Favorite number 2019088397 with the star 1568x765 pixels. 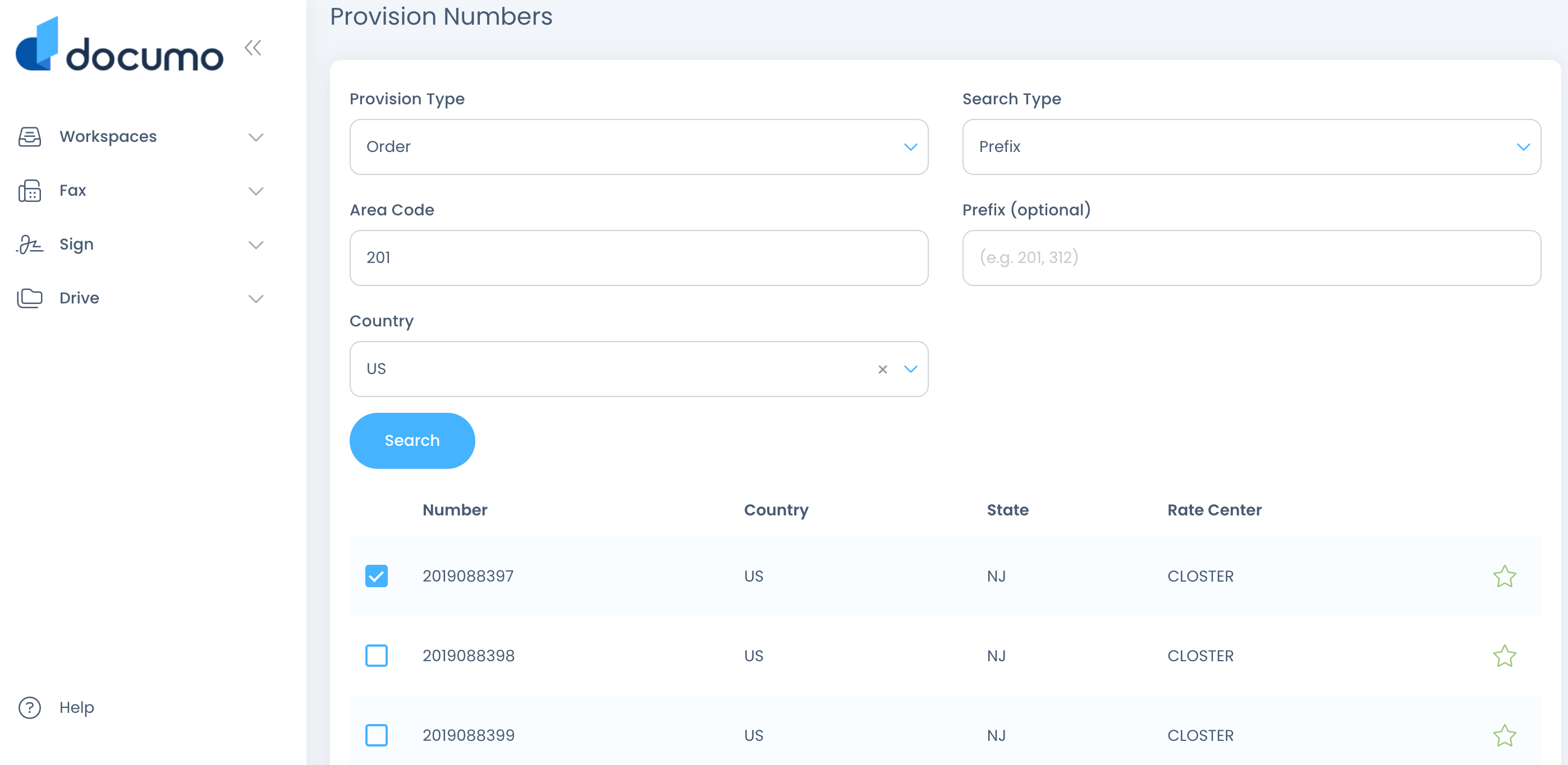[1505, 575]
